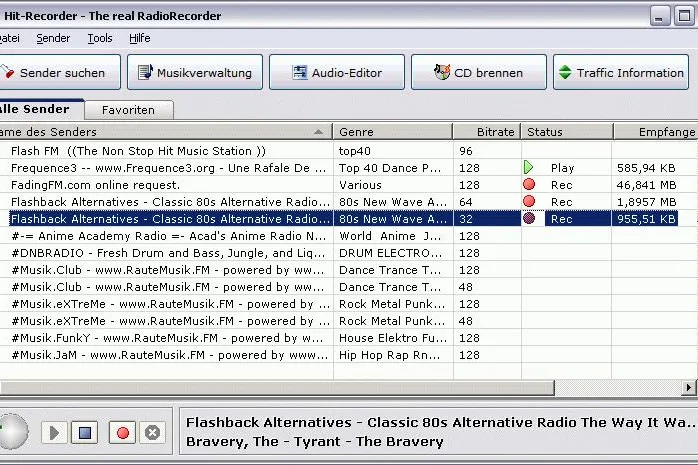The image size is (698, 465).
Task: Click the Play status text
Action: coord(562,168)
